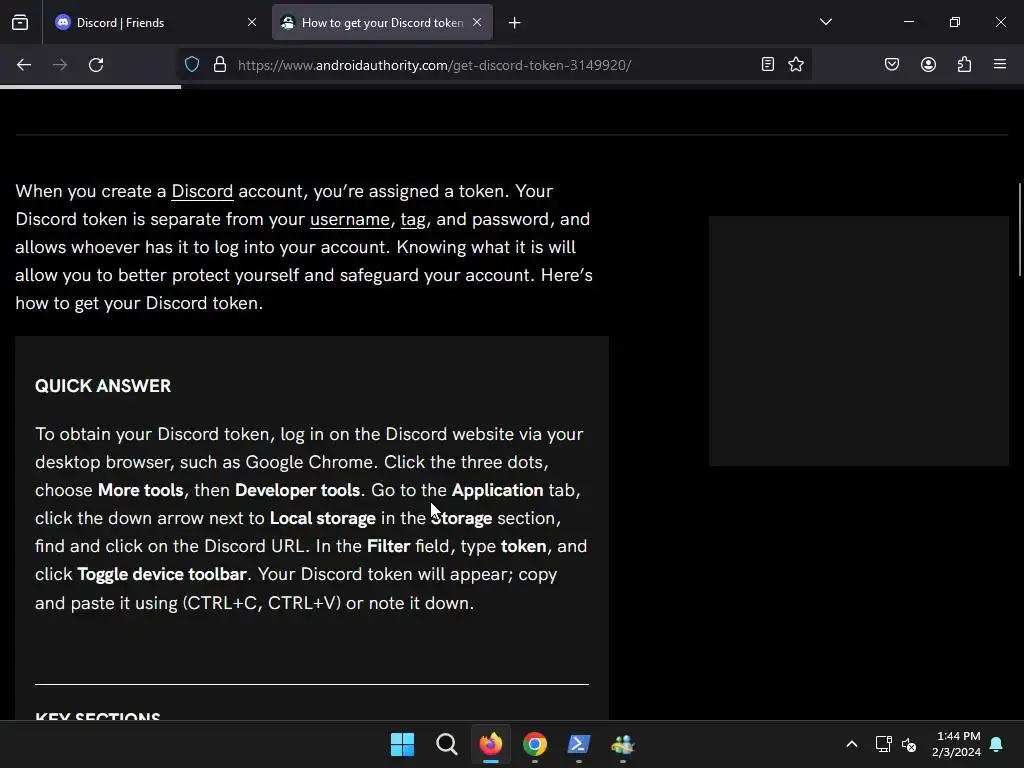Viewport: 1024px width, 768px height.
Task: Click the bold words Developer tools
Action: [x=297, y=490]
